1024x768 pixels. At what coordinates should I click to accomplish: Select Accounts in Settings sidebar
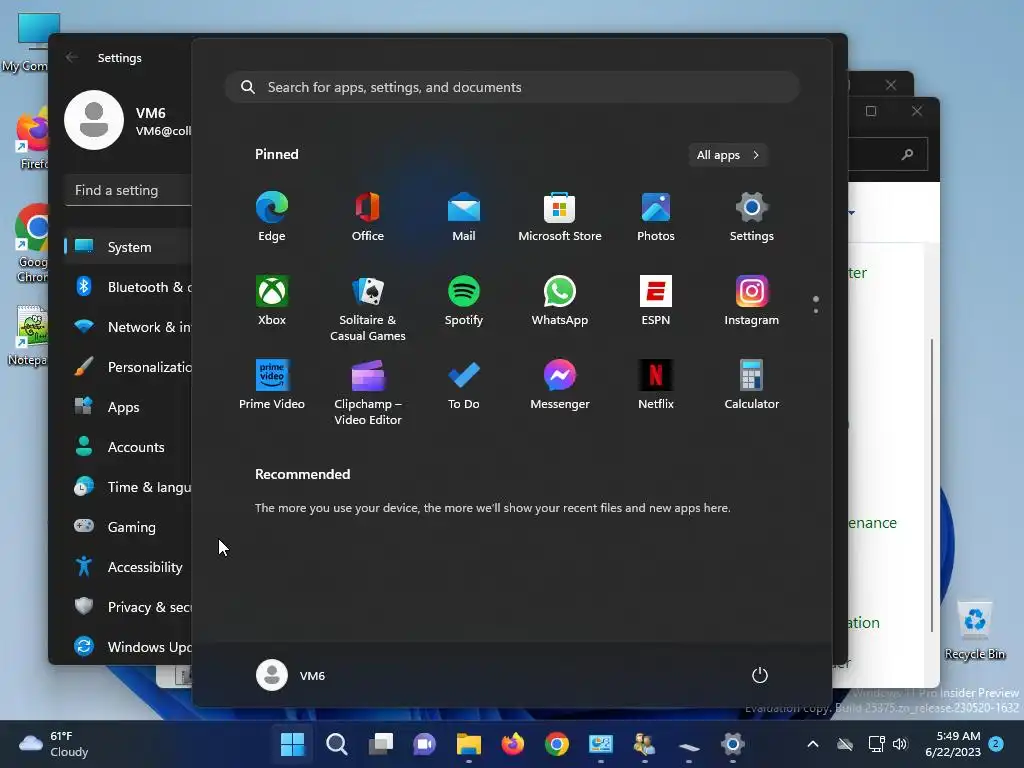(x=128, y=447)
